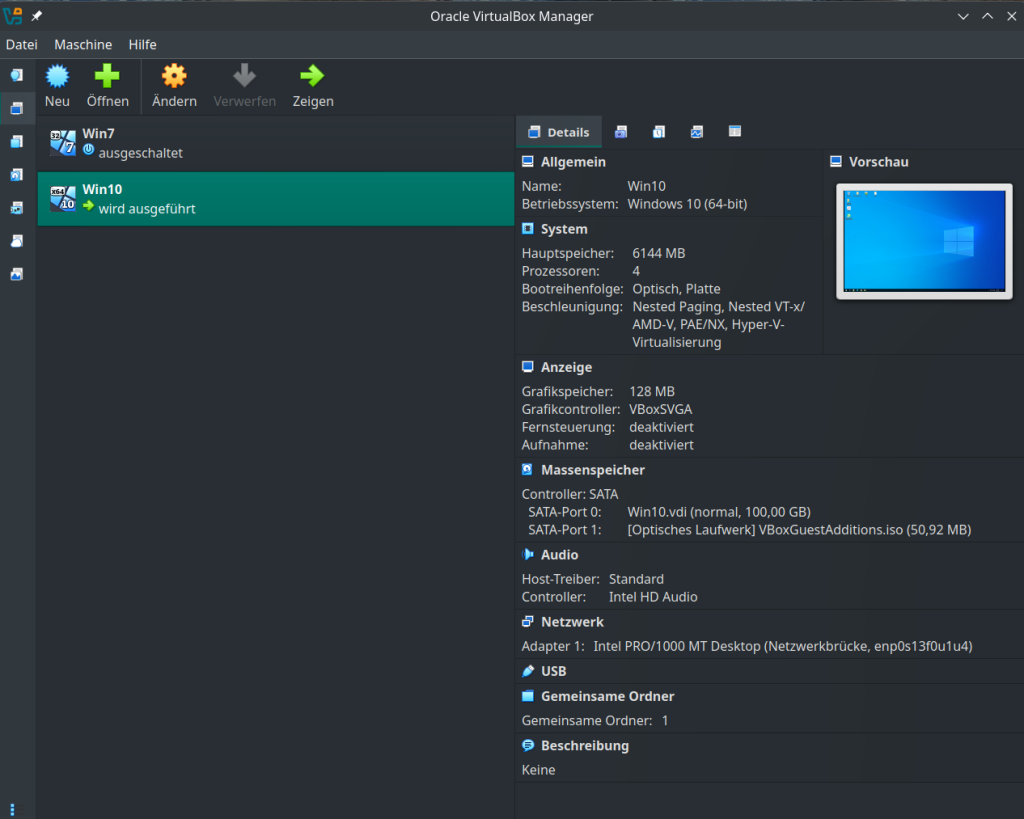This screenshot has height=819, width=1024.
Task: Switch to the Snapshots tab icon
Action: pos(621,132)
